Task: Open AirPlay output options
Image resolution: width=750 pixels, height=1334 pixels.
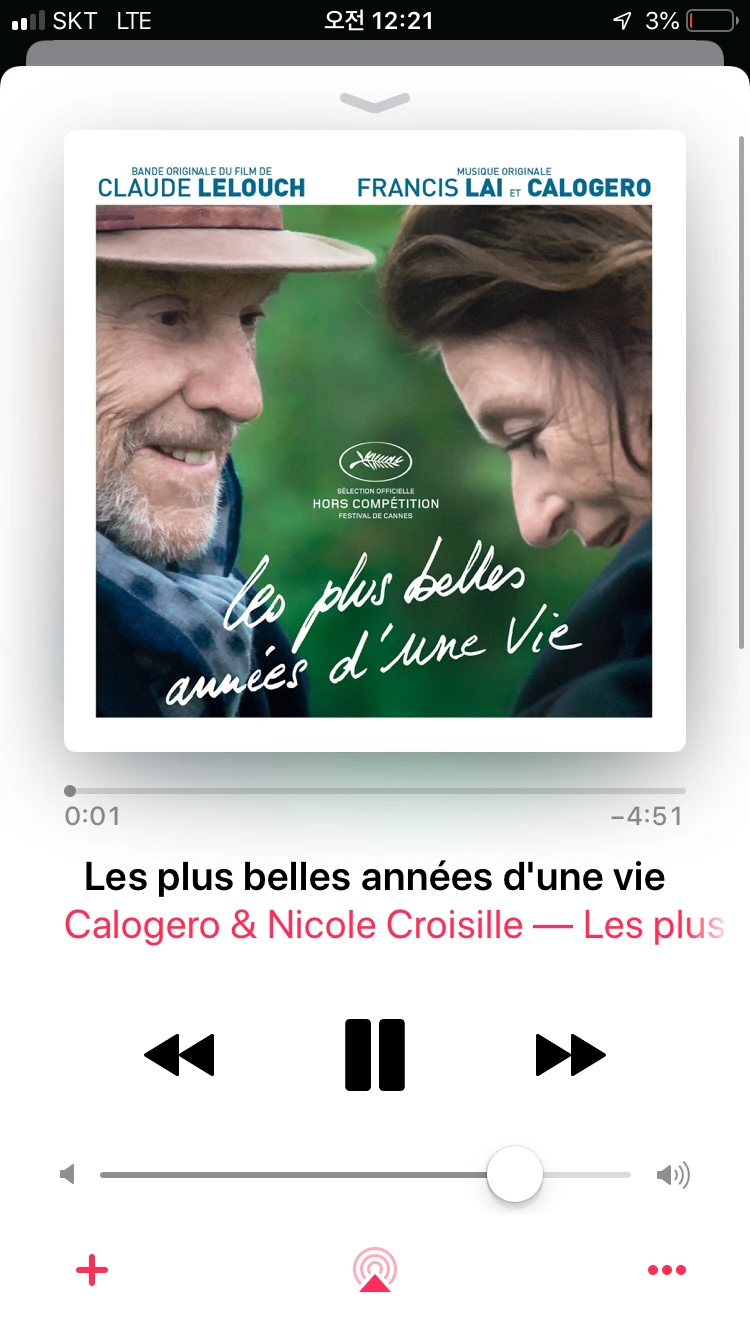Action: click(375, 1270)
